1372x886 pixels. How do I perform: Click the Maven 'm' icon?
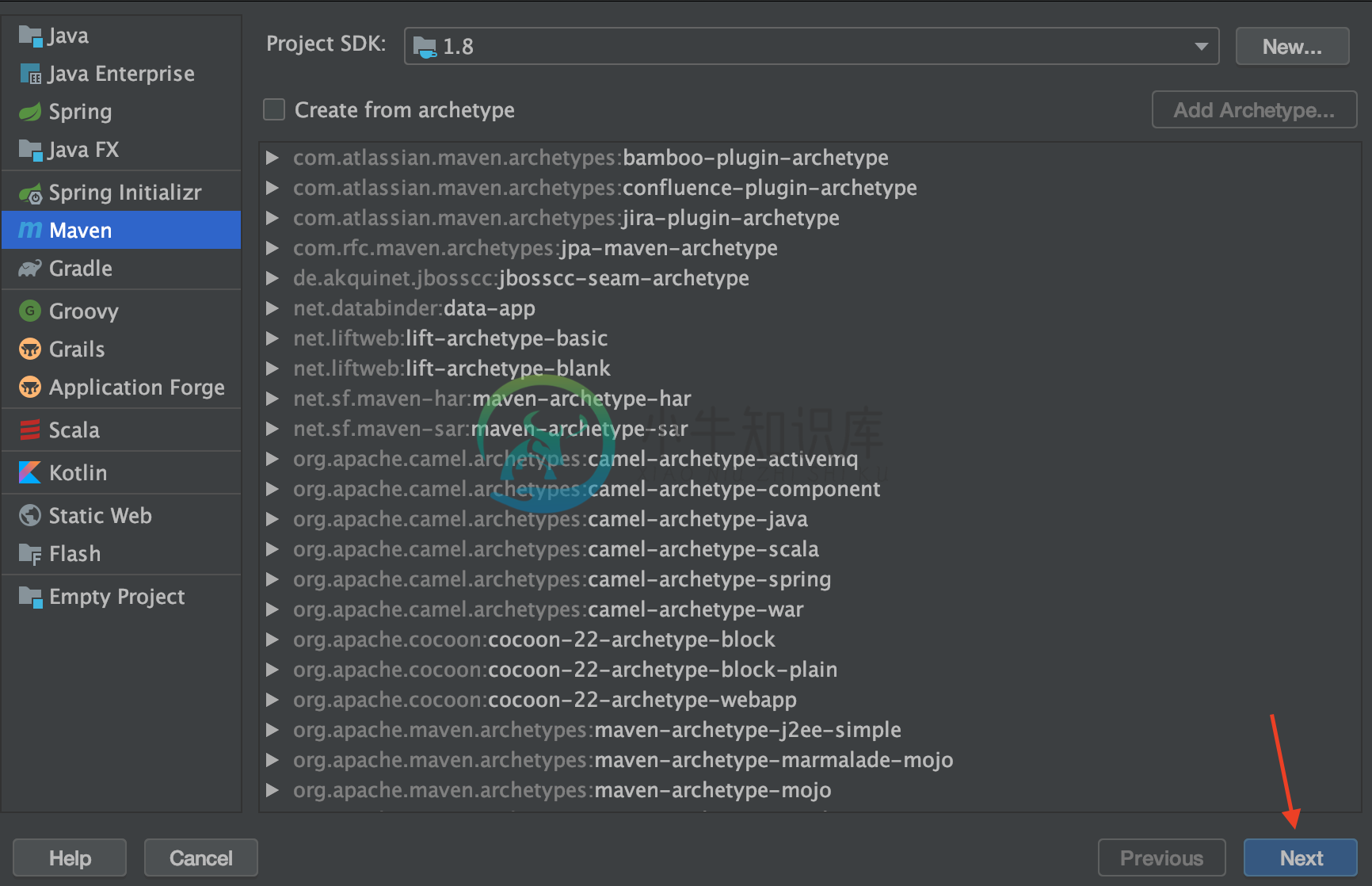pos(30,231)
